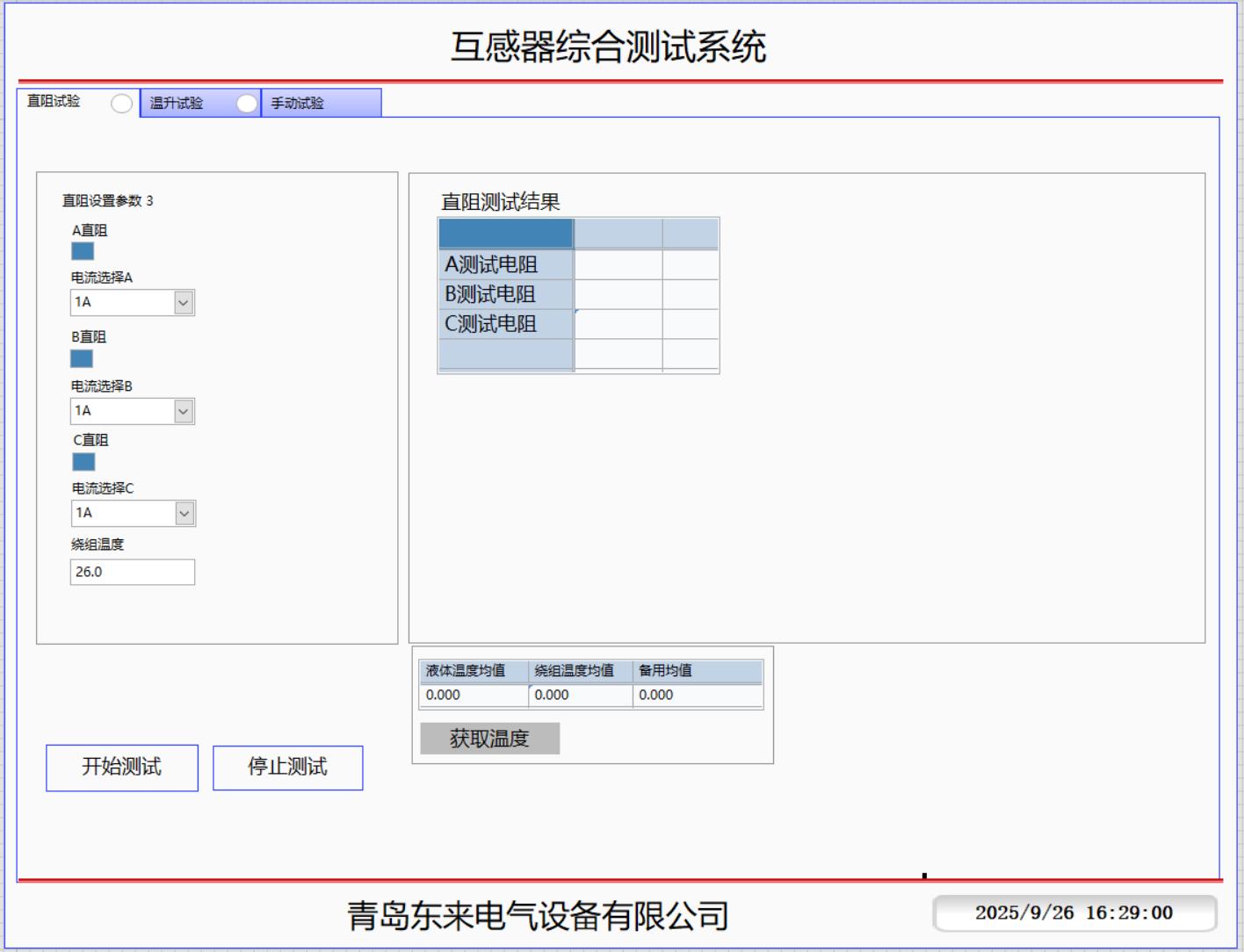The height and width of the screenshot is (952, 1244).
Task: Open the 手动试验 tab
Action: tap(298, 104)
